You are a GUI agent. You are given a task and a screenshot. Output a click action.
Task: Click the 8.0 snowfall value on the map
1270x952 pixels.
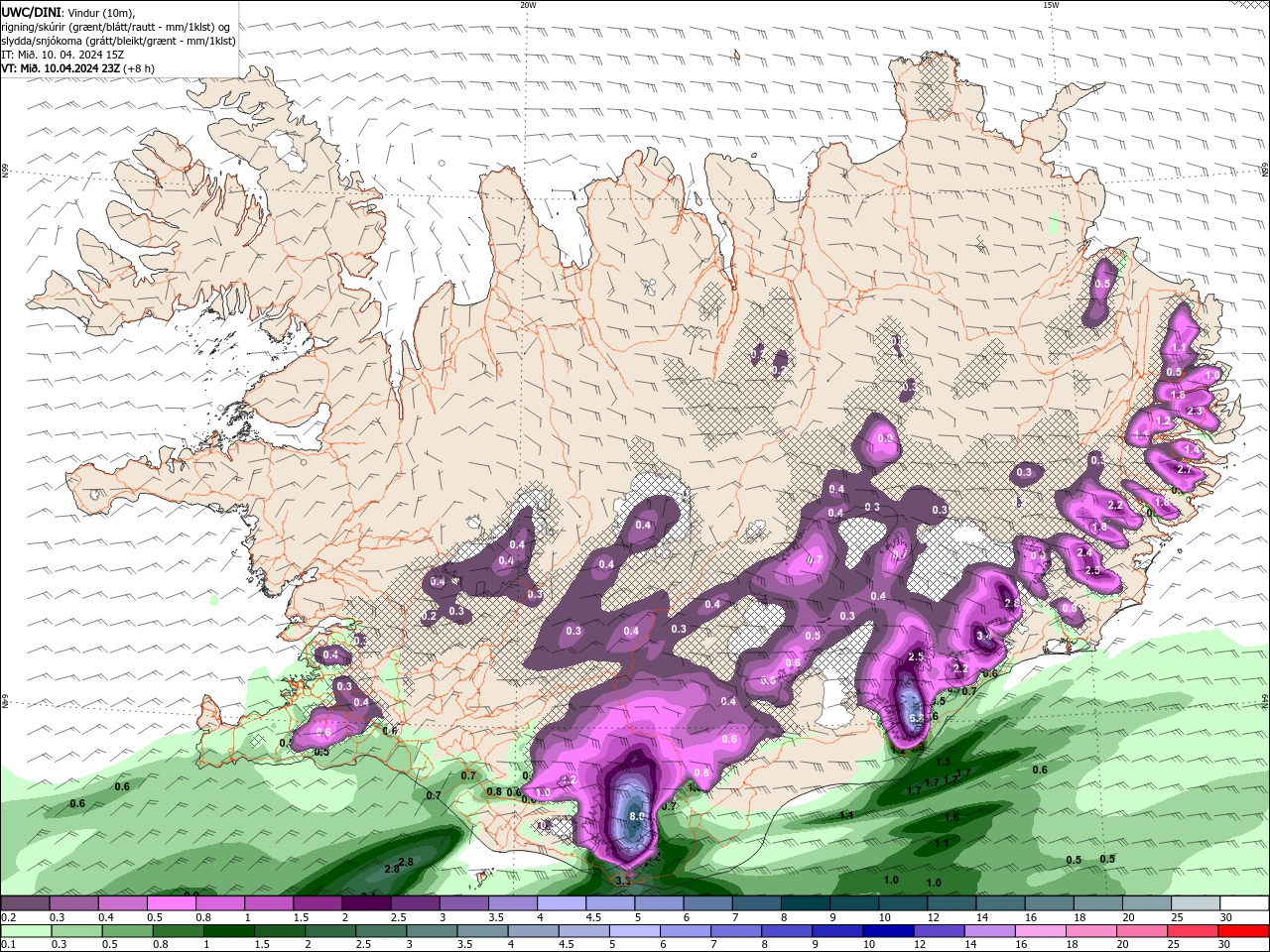tap(637, 816)
